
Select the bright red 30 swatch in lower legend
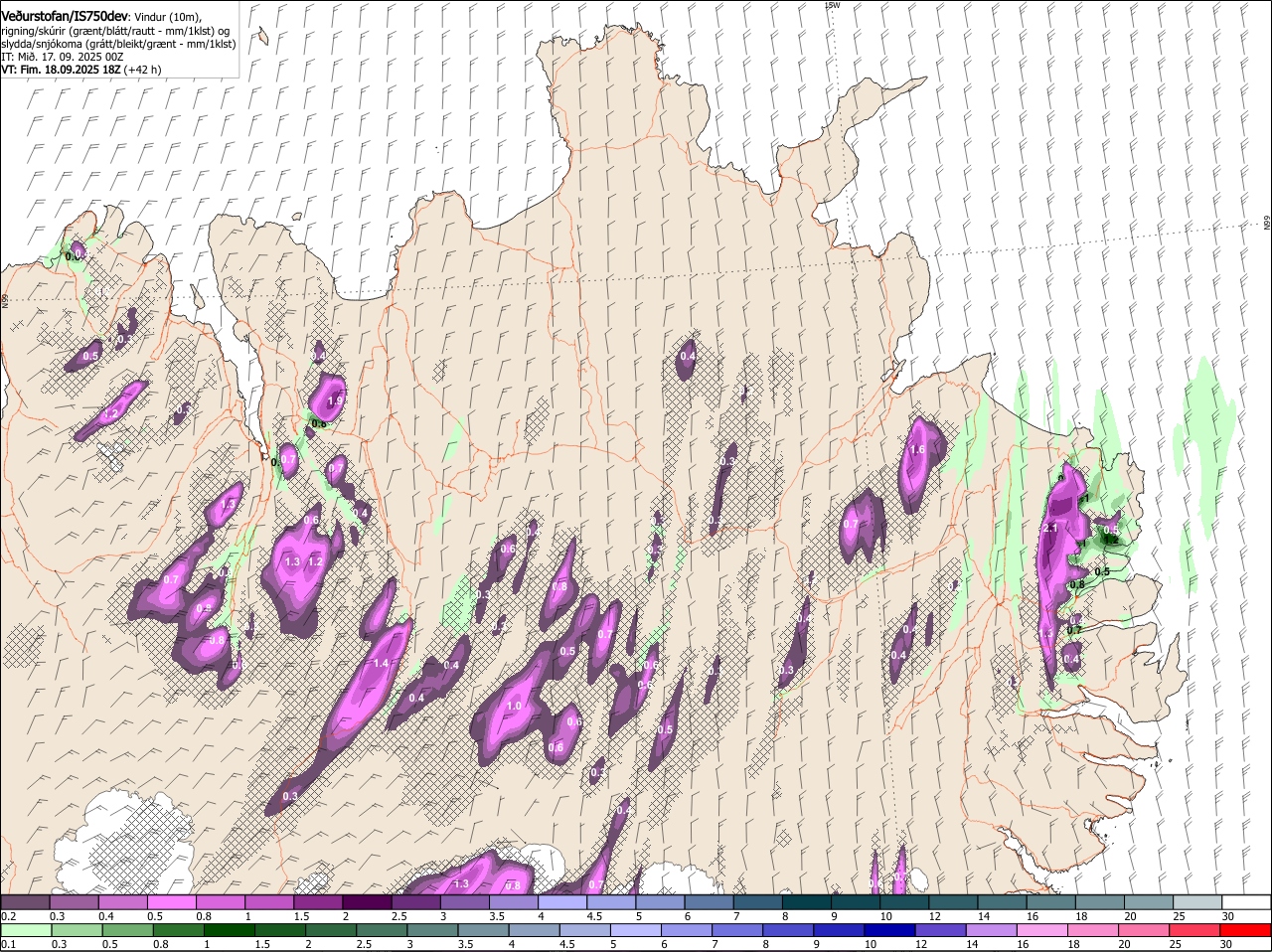click(1246, 931)
